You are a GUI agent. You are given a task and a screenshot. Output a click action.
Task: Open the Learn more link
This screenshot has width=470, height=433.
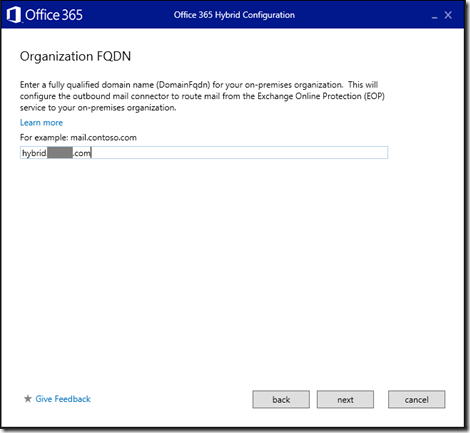(x=41, y=123)
